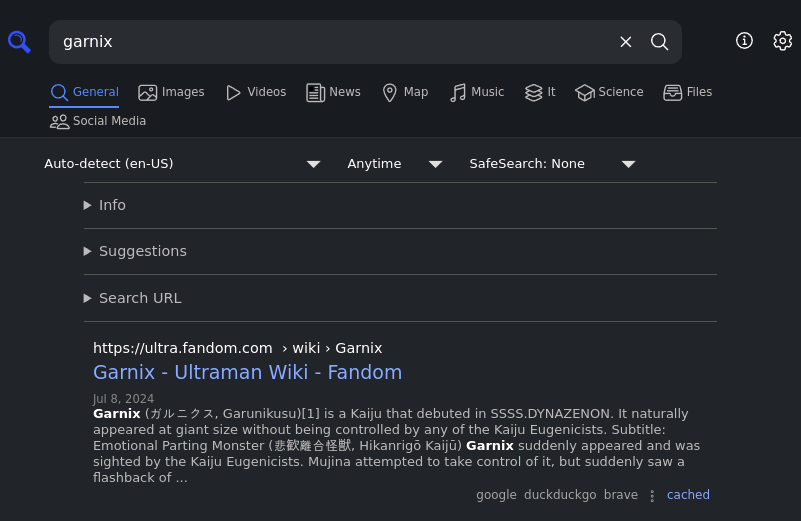801x521 pixels.
Task: Choose the Science category
Action: [609, 92]
